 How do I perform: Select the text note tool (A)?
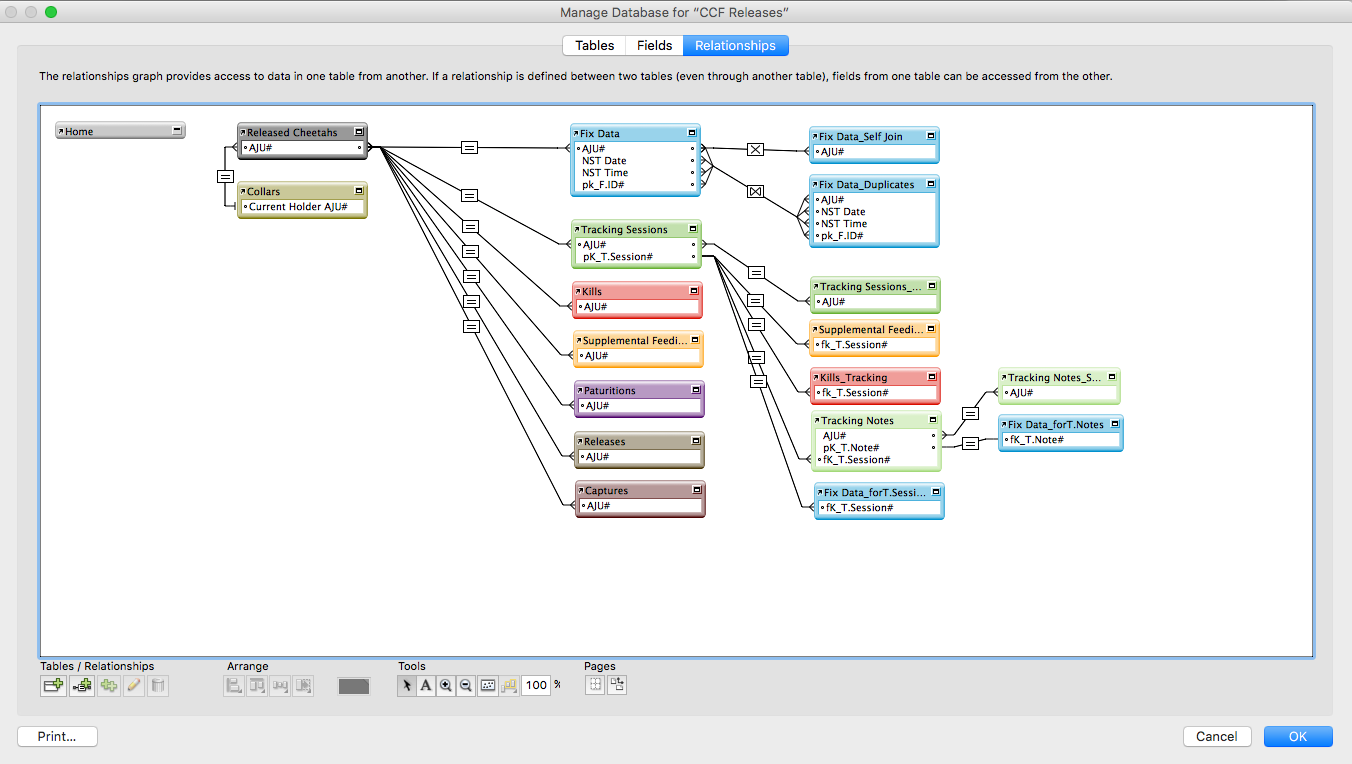tap(426, 686)
